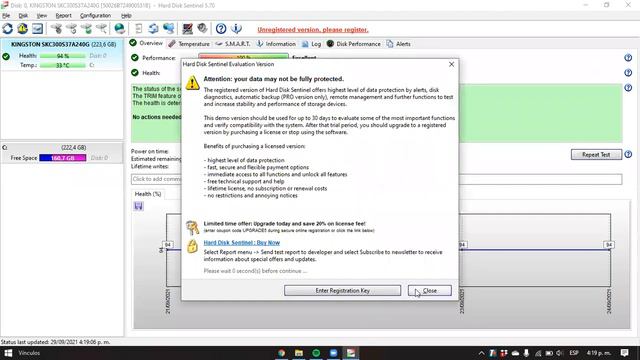Switch to the S.M.A.R.T. tab
640x360 pixels.
tap(233, 44)
